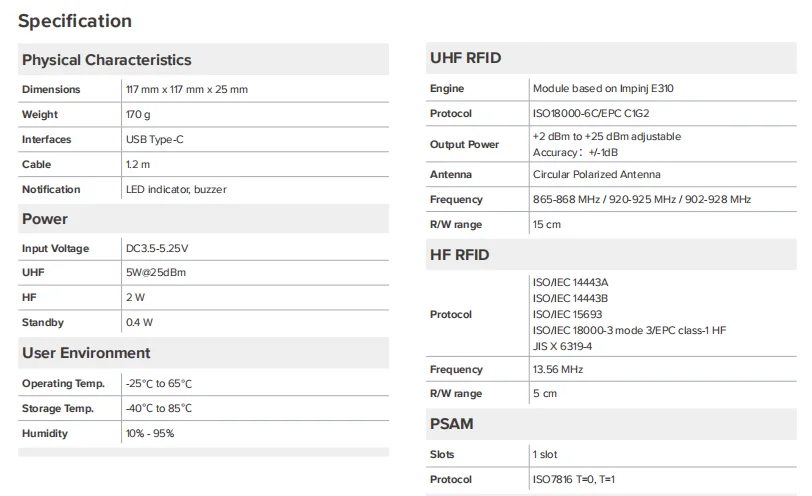Click the Operating Temp. value
The width and height of the screenshot is (812, 496).
point(159,384)
